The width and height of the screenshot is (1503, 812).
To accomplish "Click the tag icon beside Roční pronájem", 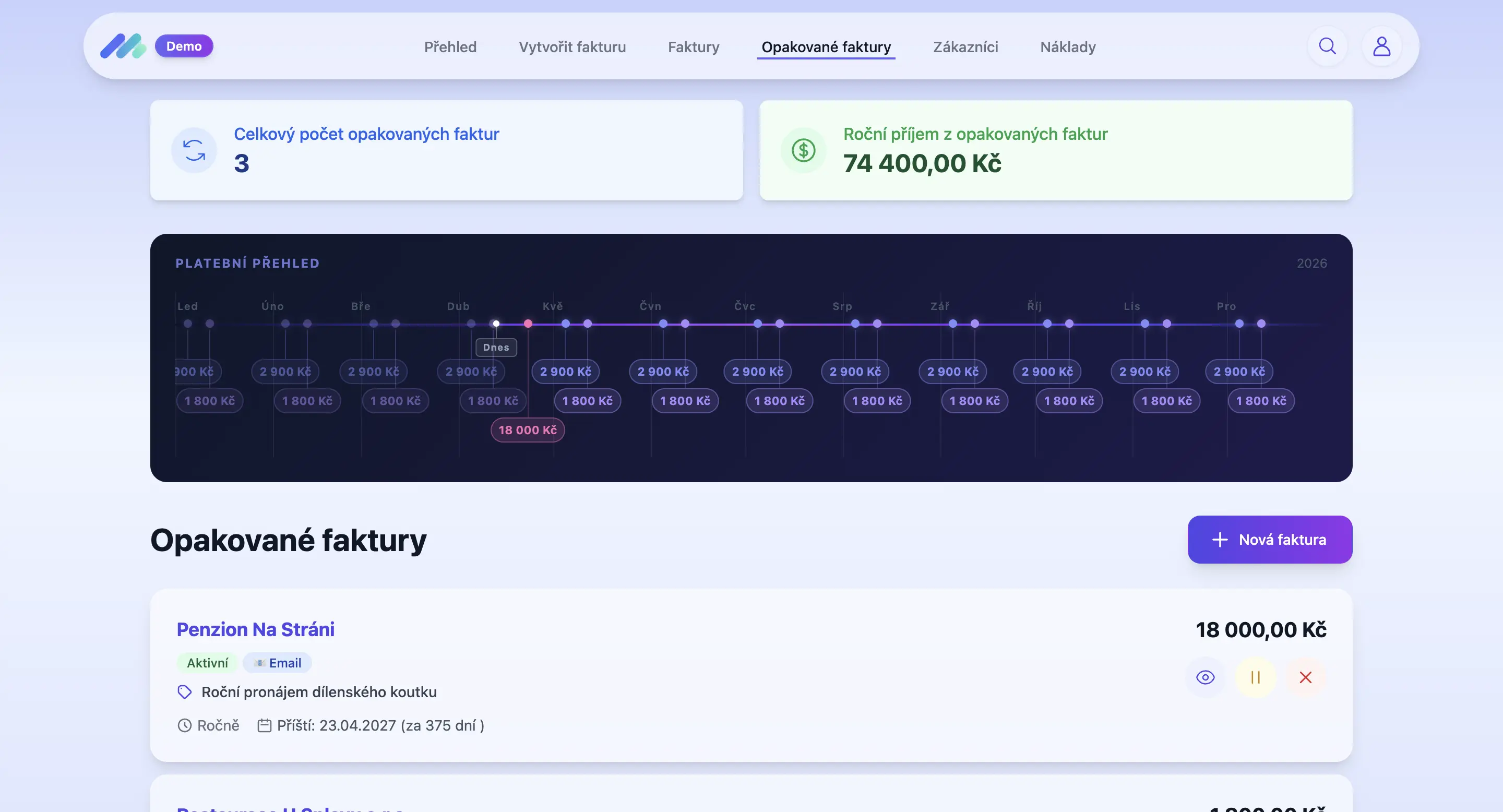I will coord(184,692).
